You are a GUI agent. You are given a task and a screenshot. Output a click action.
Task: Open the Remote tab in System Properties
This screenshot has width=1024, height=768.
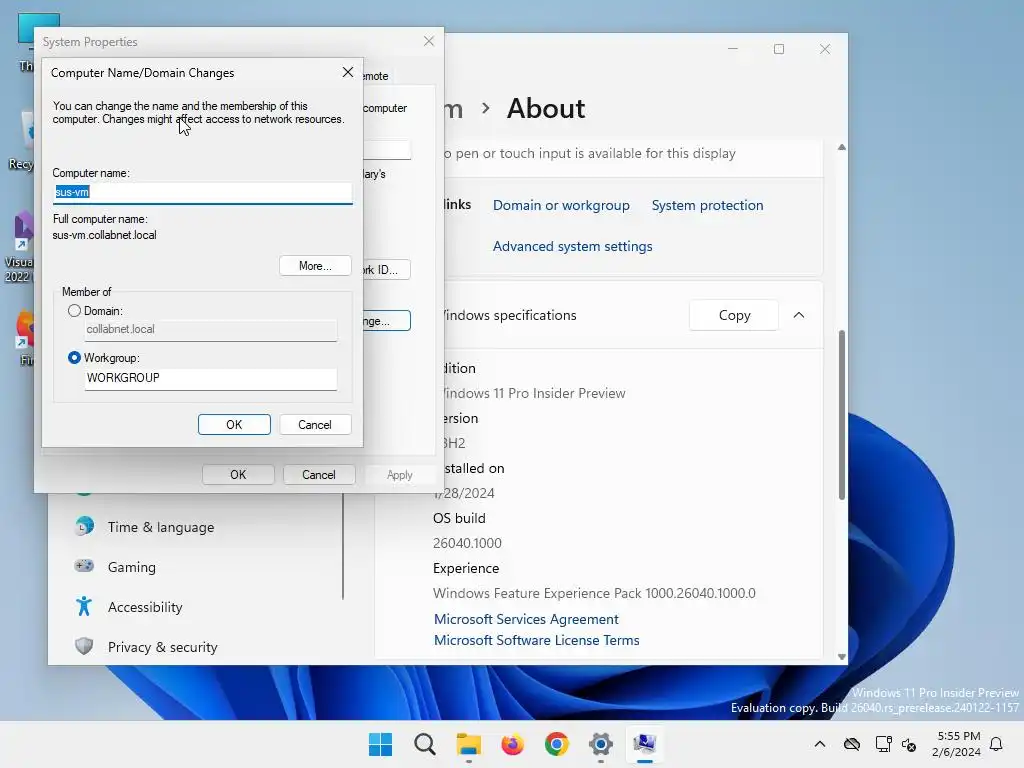click(376, 76)
